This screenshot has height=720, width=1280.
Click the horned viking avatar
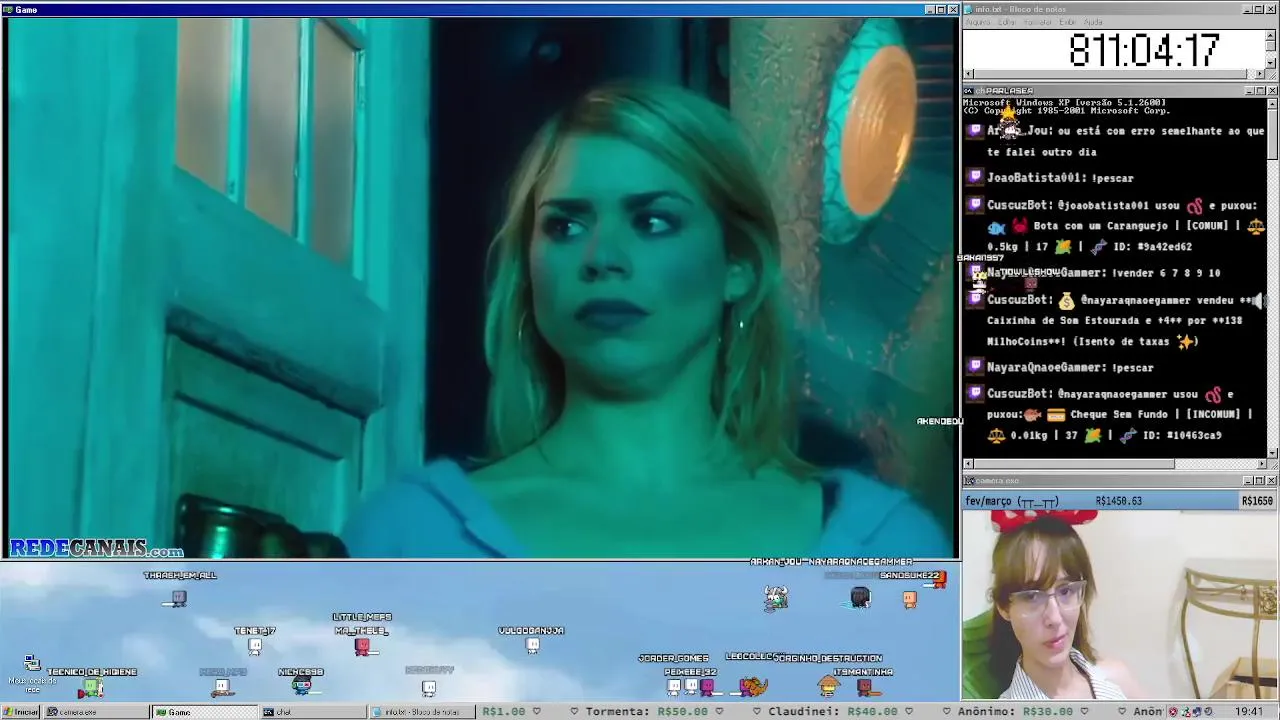pyautogui.click(x=775, y=598)
